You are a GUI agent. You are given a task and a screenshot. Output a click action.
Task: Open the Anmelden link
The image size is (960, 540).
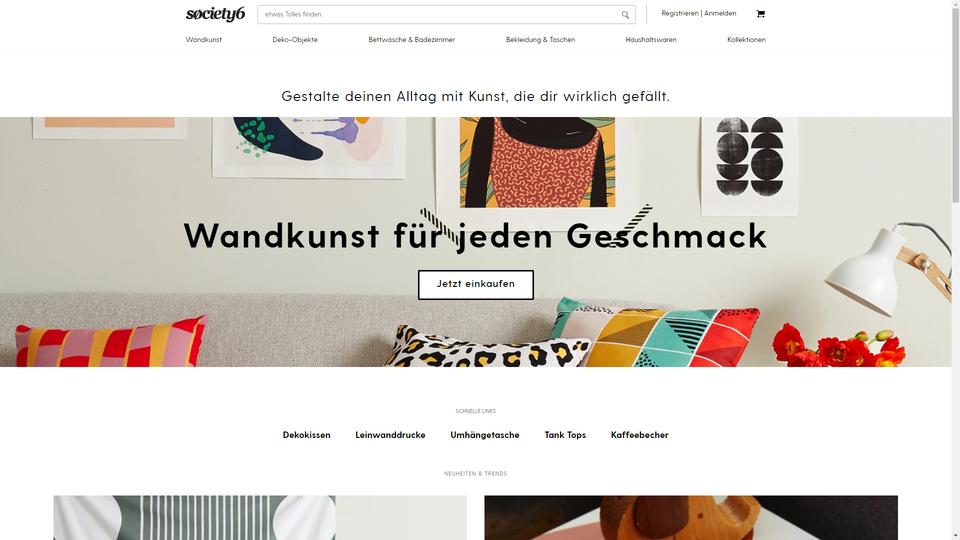point(720,13)
